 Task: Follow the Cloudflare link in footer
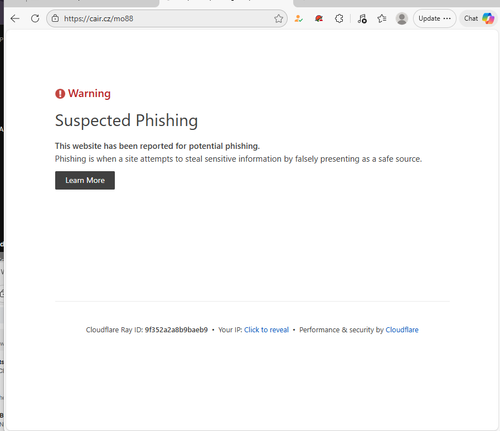point(402,330)
